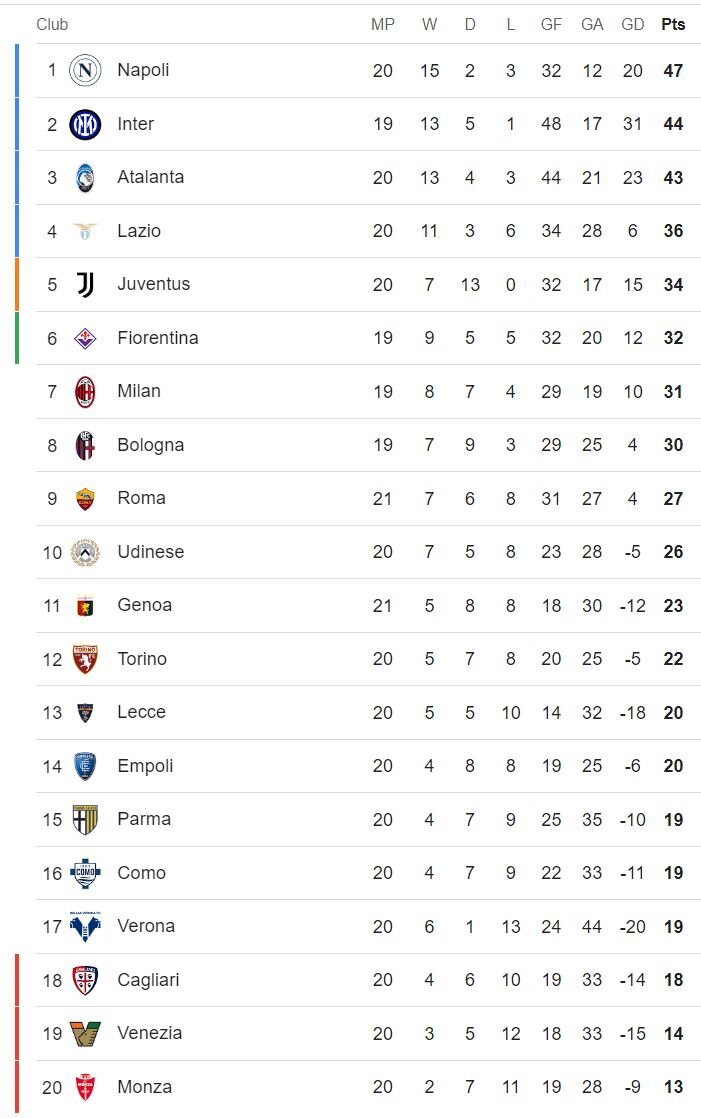
Task: Select the Como table row name
Action: click(x=141, y=873)
